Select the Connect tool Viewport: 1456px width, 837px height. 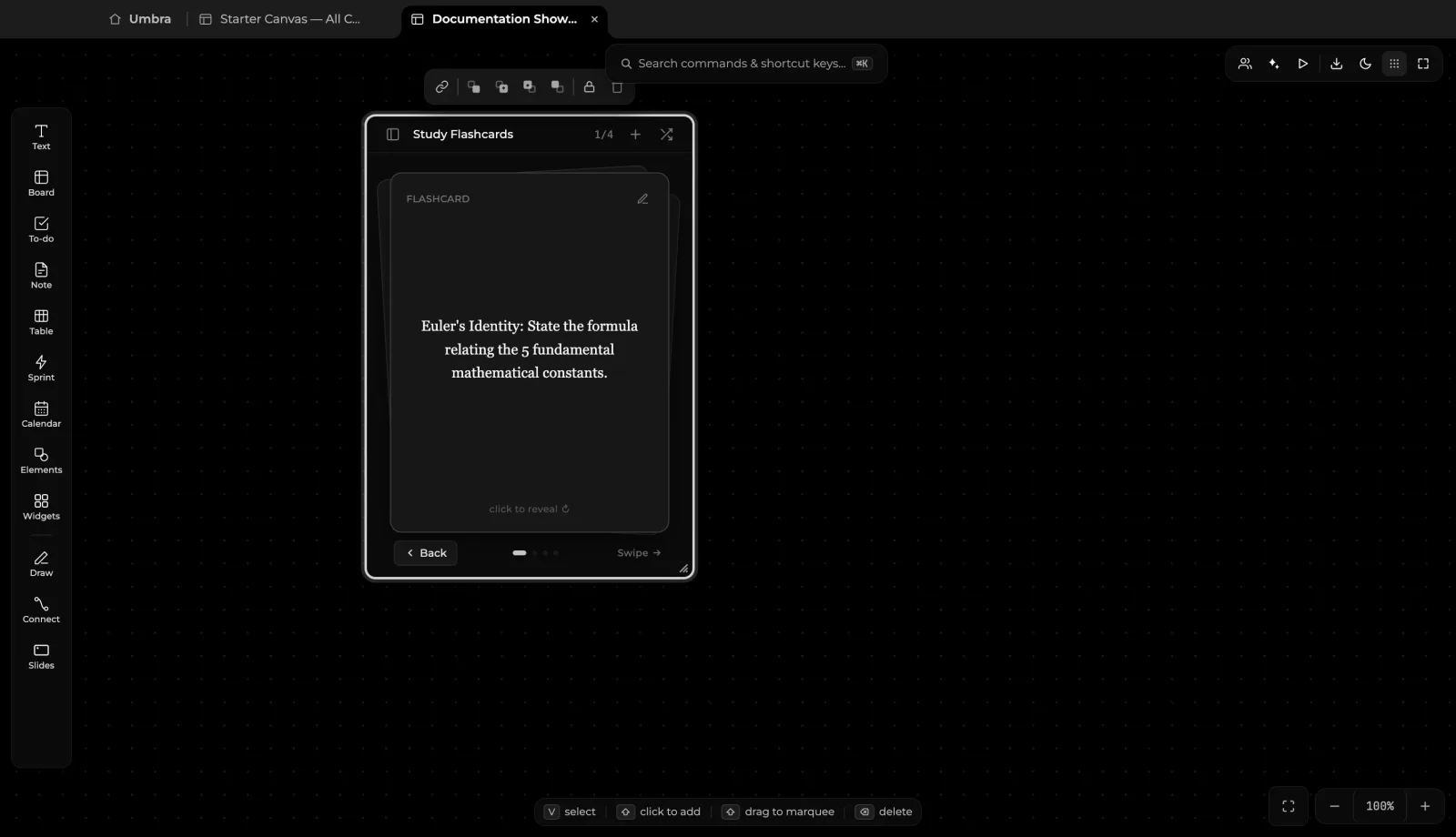[x=41, y=610]
